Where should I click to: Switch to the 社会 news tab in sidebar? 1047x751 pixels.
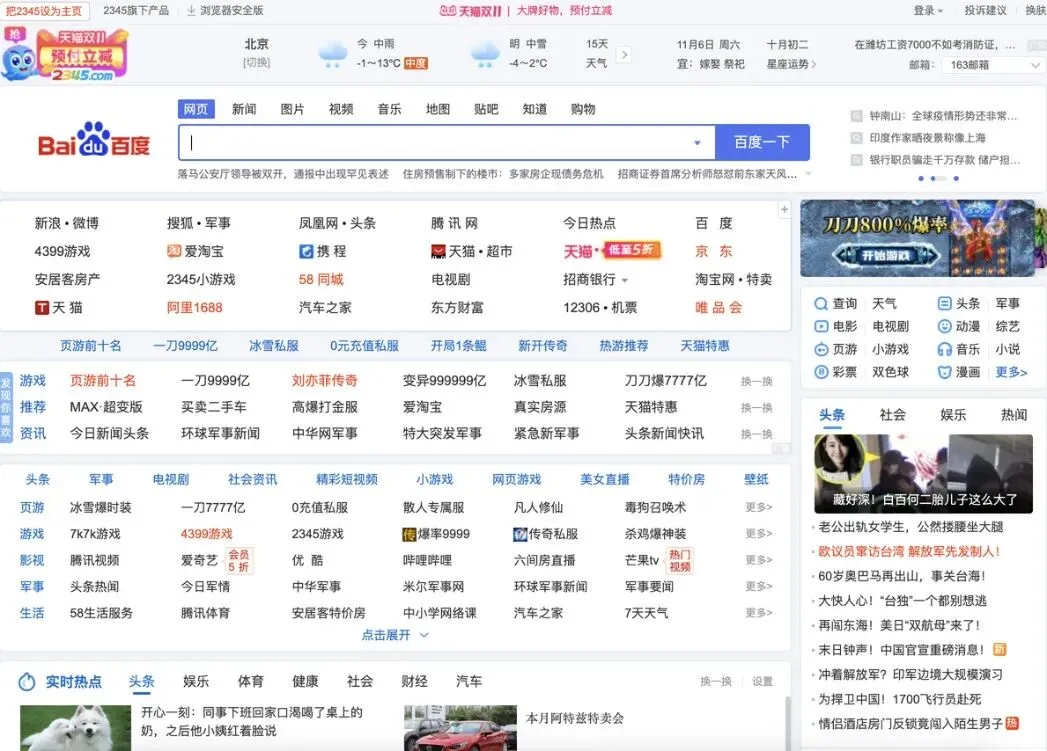(x=892, y=415)
